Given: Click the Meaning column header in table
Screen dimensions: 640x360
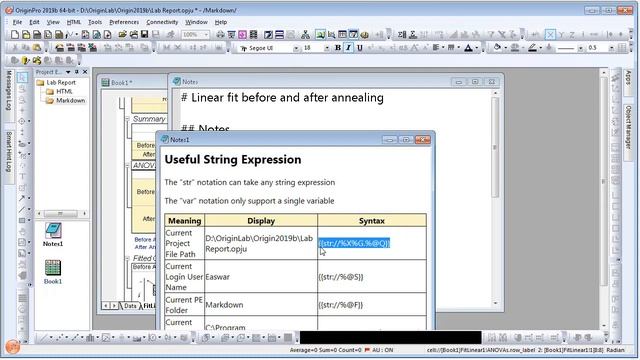Looking at the screenshot, I should pos(184,220).
